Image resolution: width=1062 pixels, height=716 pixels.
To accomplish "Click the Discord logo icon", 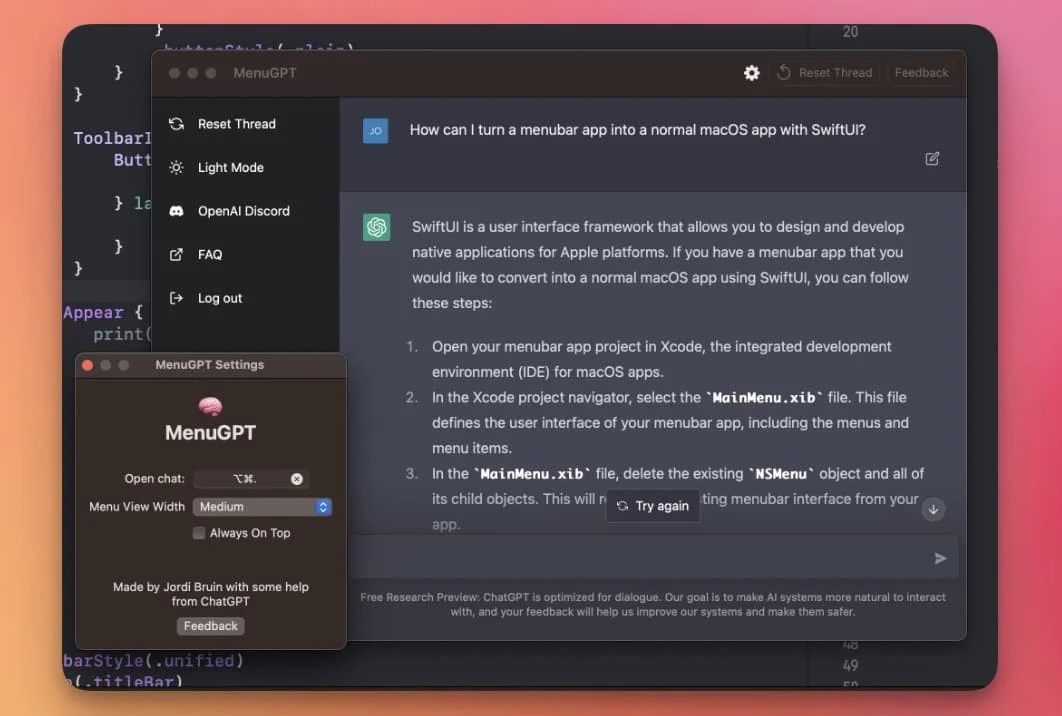I will coord(176,211).
